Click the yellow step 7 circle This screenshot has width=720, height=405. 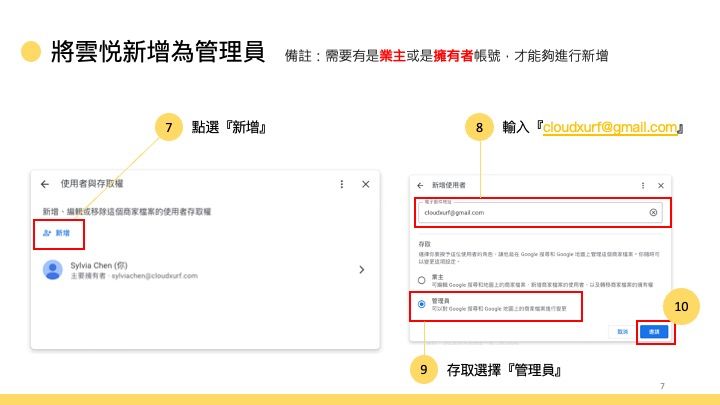coord(169,127)
